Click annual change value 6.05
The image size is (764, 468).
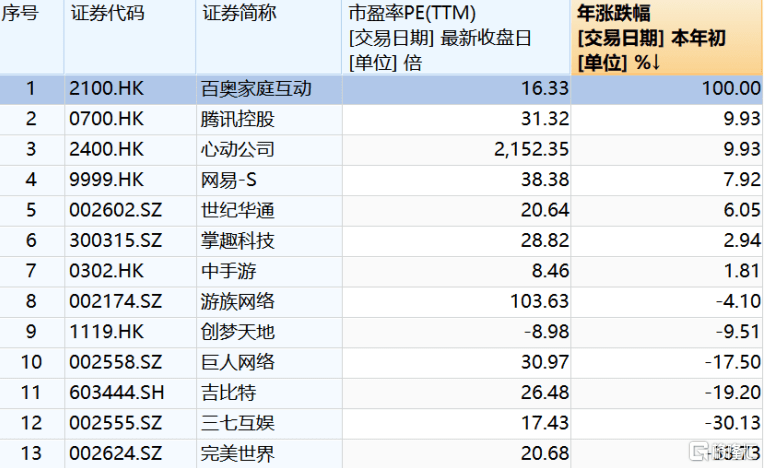coord(742,210)
